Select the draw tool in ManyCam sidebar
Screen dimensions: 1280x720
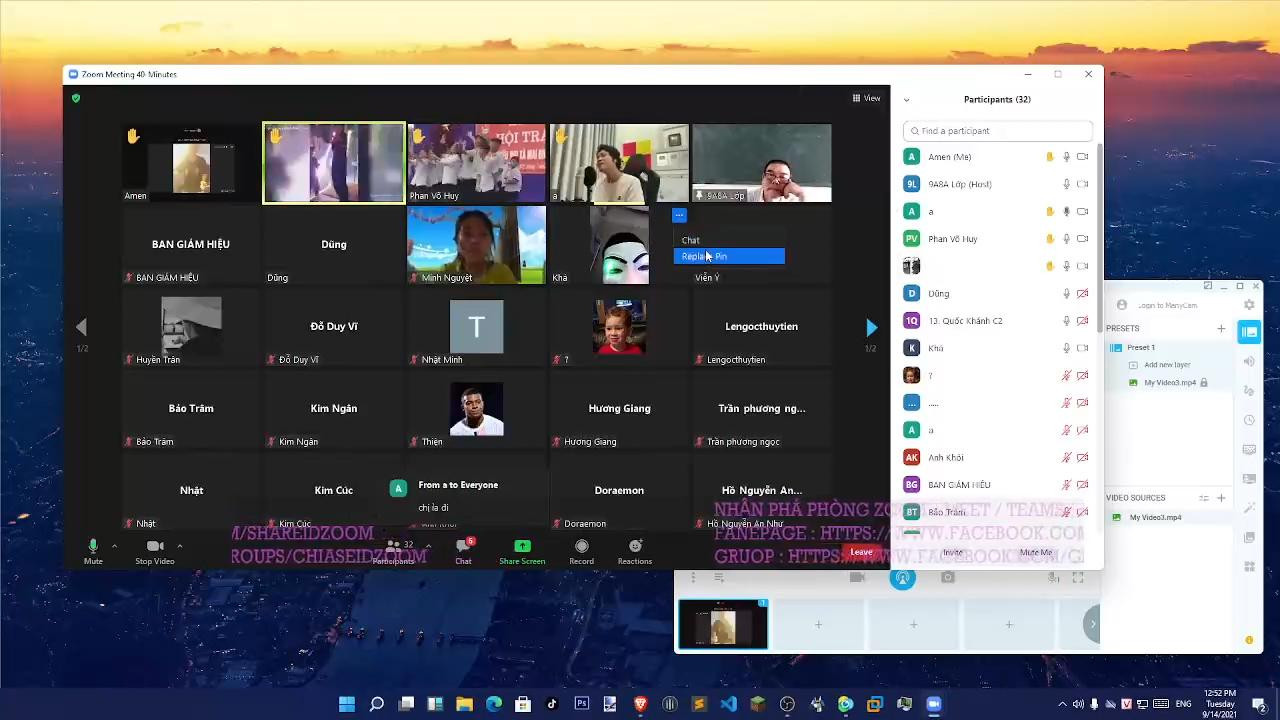pyautogui.click(x=1249, y=391)
